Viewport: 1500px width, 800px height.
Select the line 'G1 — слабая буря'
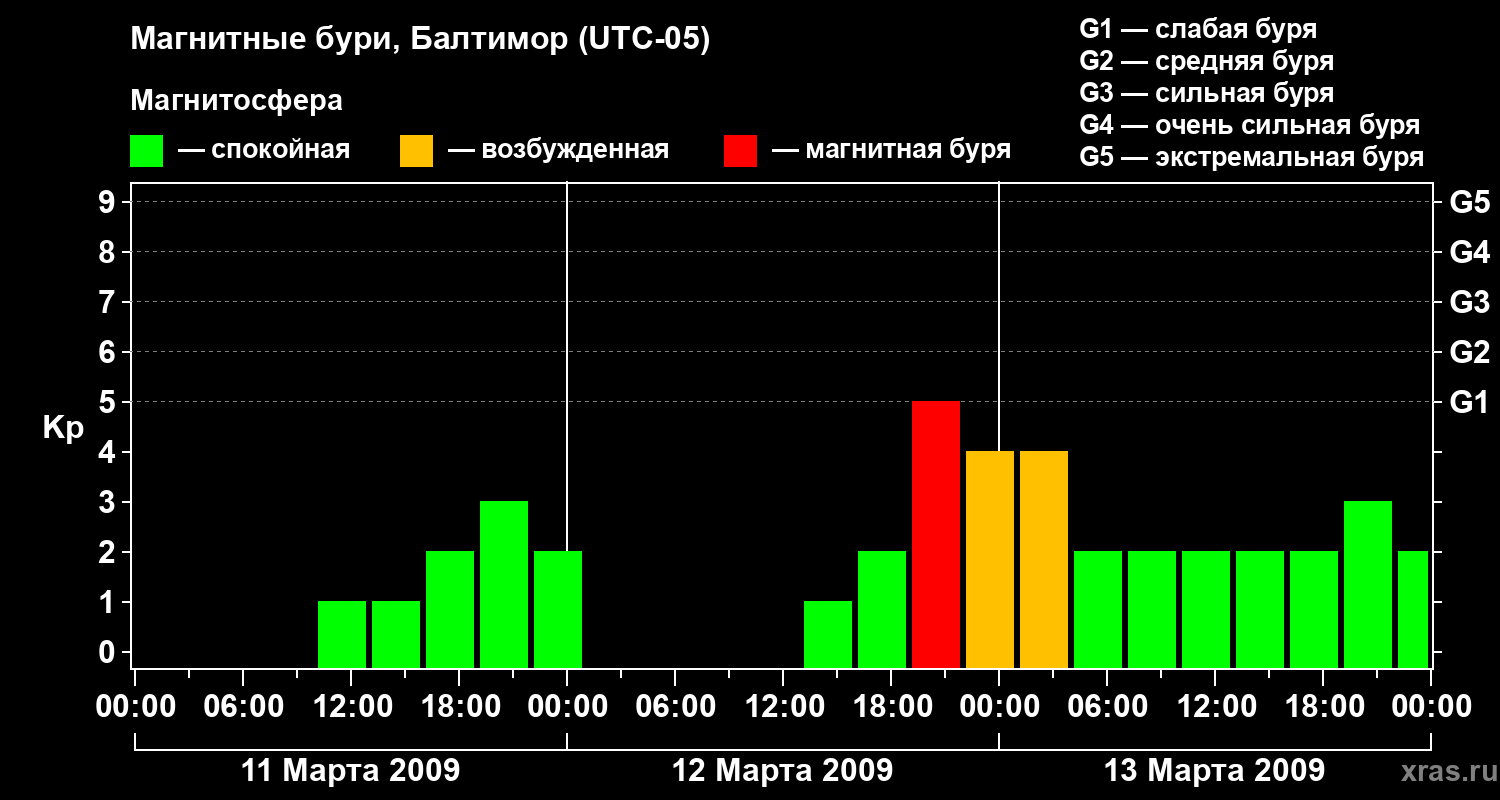click(x=1198, y=29)
